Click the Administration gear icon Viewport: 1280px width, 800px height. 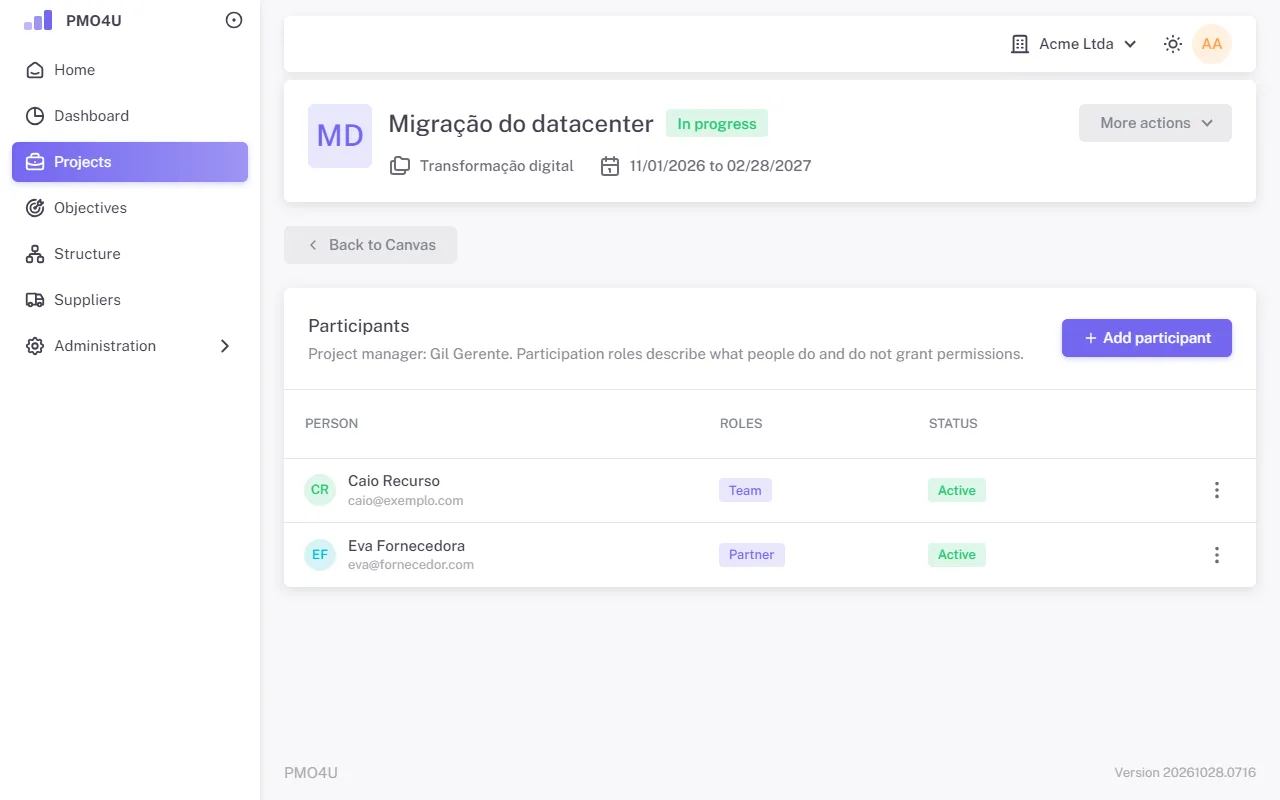(x=35, y=346)
